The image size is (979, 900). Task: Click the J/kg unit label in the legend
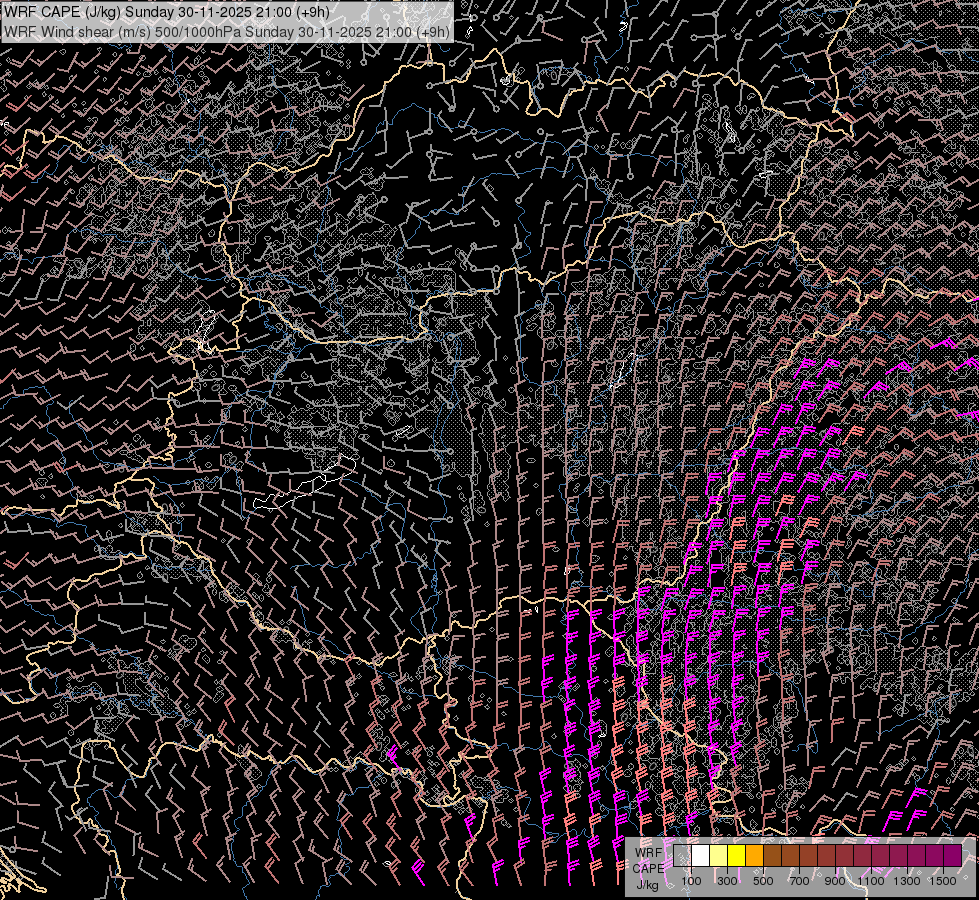pyautogui.click(x=648, y=884)
